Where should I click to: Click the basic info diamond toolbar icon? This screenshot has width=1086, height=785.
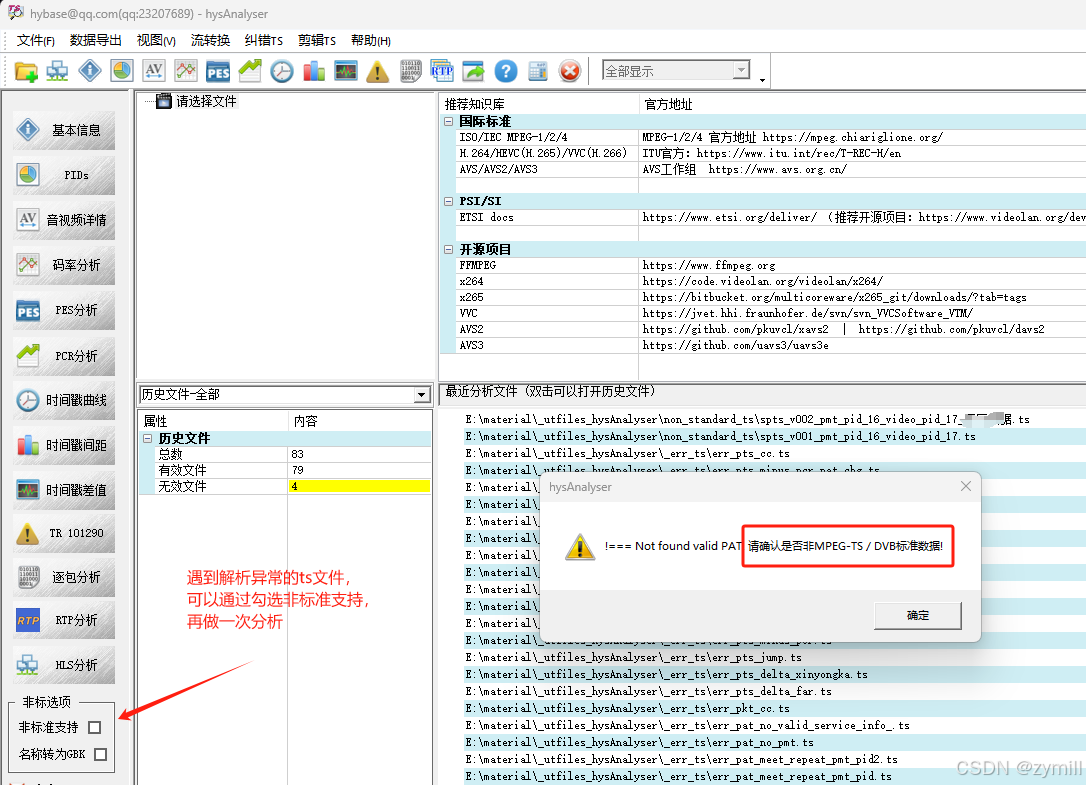coord(90,71)
